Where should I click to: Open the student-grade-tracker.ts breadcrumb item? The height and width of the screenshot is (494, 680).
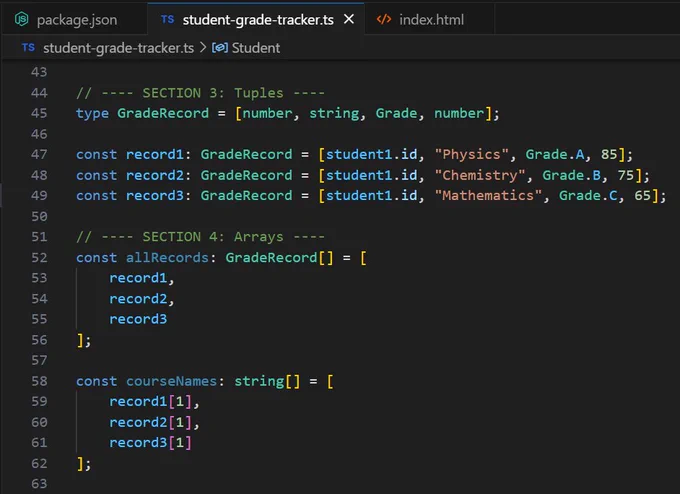pos(118,48)
